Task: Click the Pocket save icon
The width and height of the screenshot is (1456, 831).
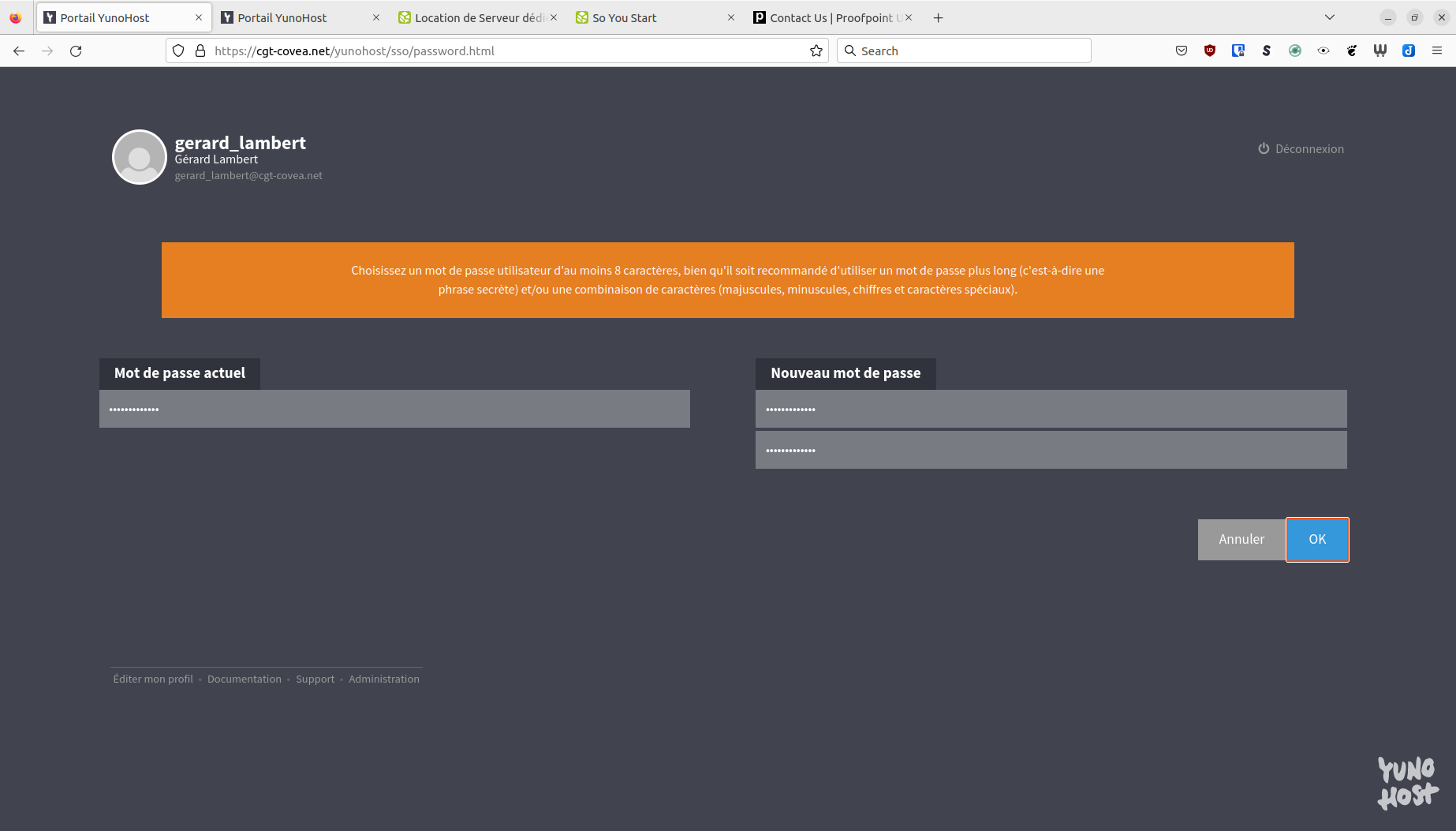Action: point(1181,51)
